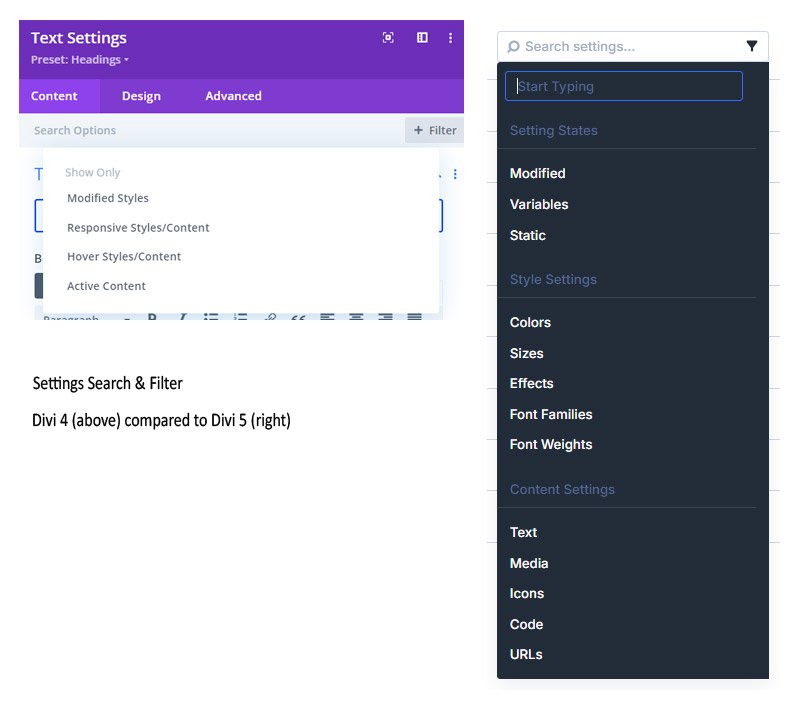This screenshot has width=800, height=710.
Task: Click the Show Only label
Action: click(x=92, y=172)
